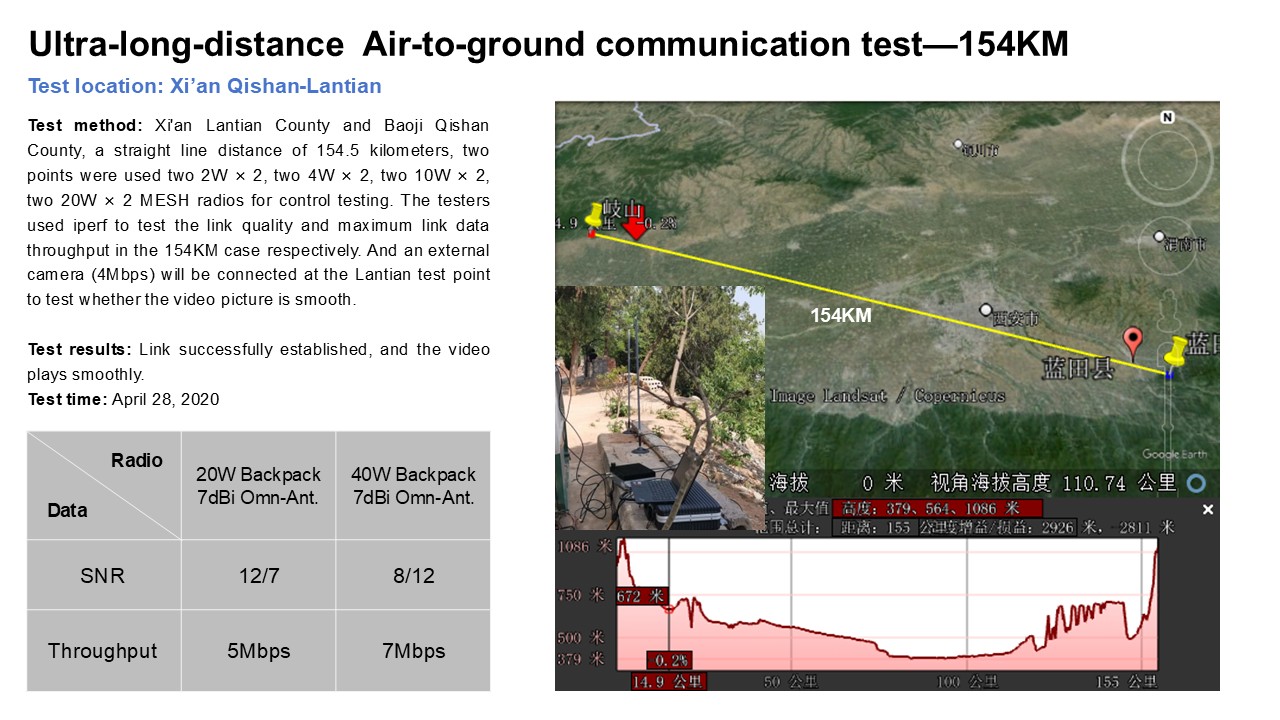
Task: Click the 14.9 公里 distance marker
Action: [x=668, y=682]
